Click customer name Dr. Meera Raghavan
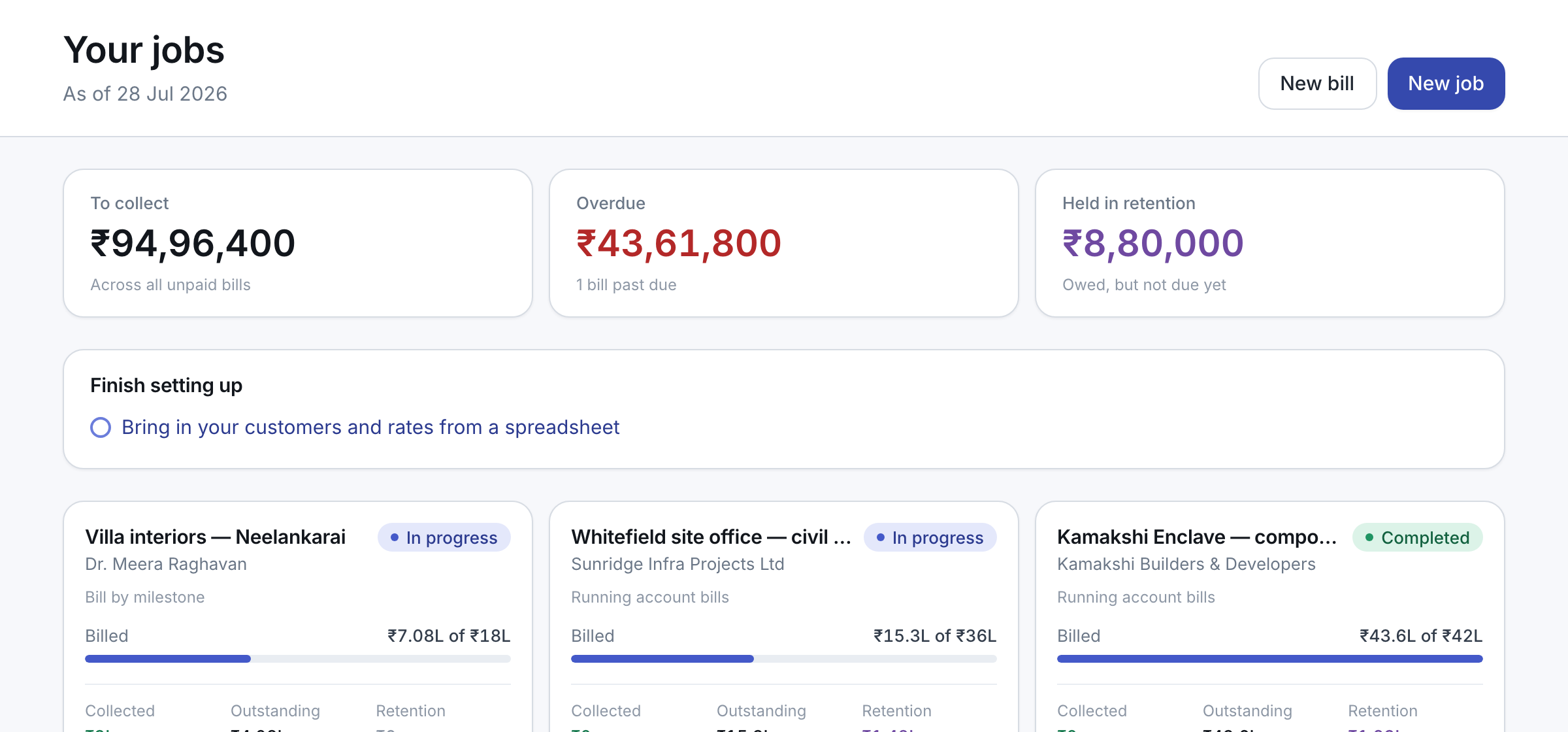Viewport: 1568px width, 732px height. [x=166, y=564]
